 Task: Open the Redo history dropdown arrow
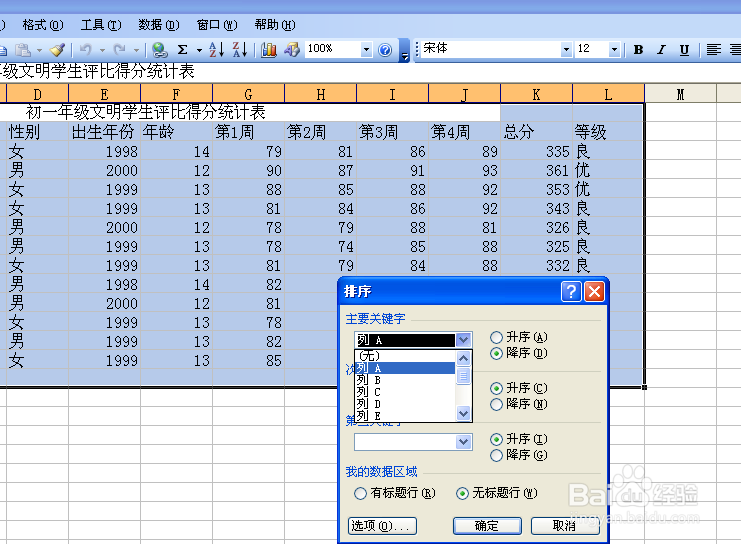click(x=136, y=50)
